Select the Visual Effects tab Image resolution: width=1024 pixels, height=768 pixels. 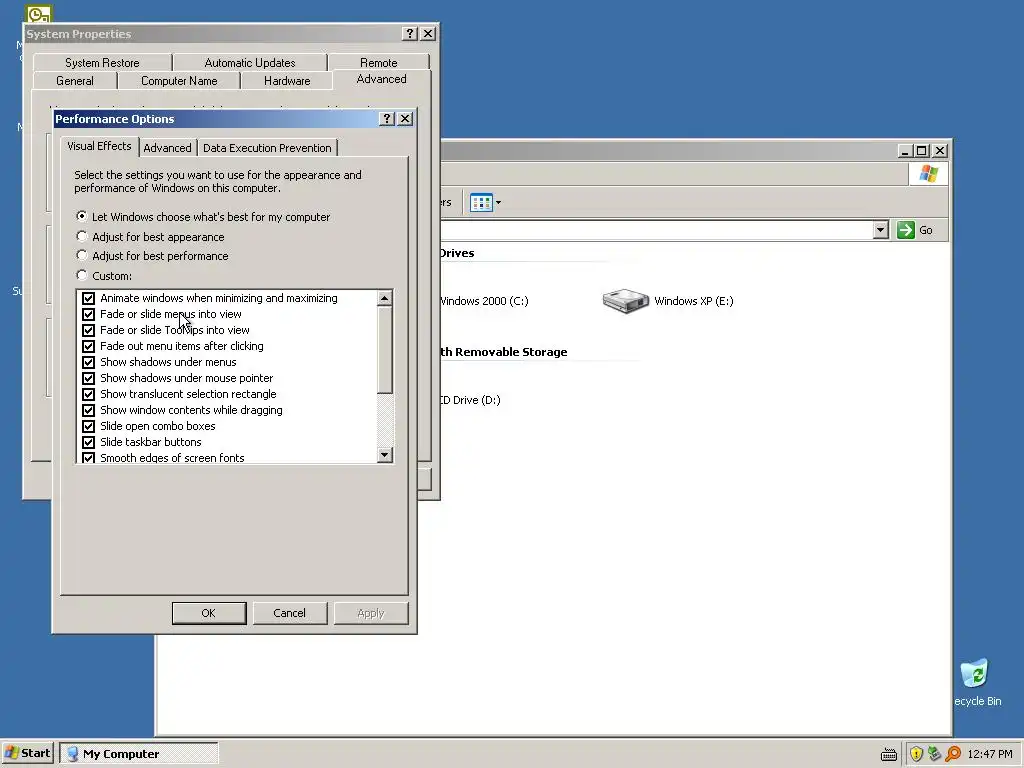[x=99, y=146]
